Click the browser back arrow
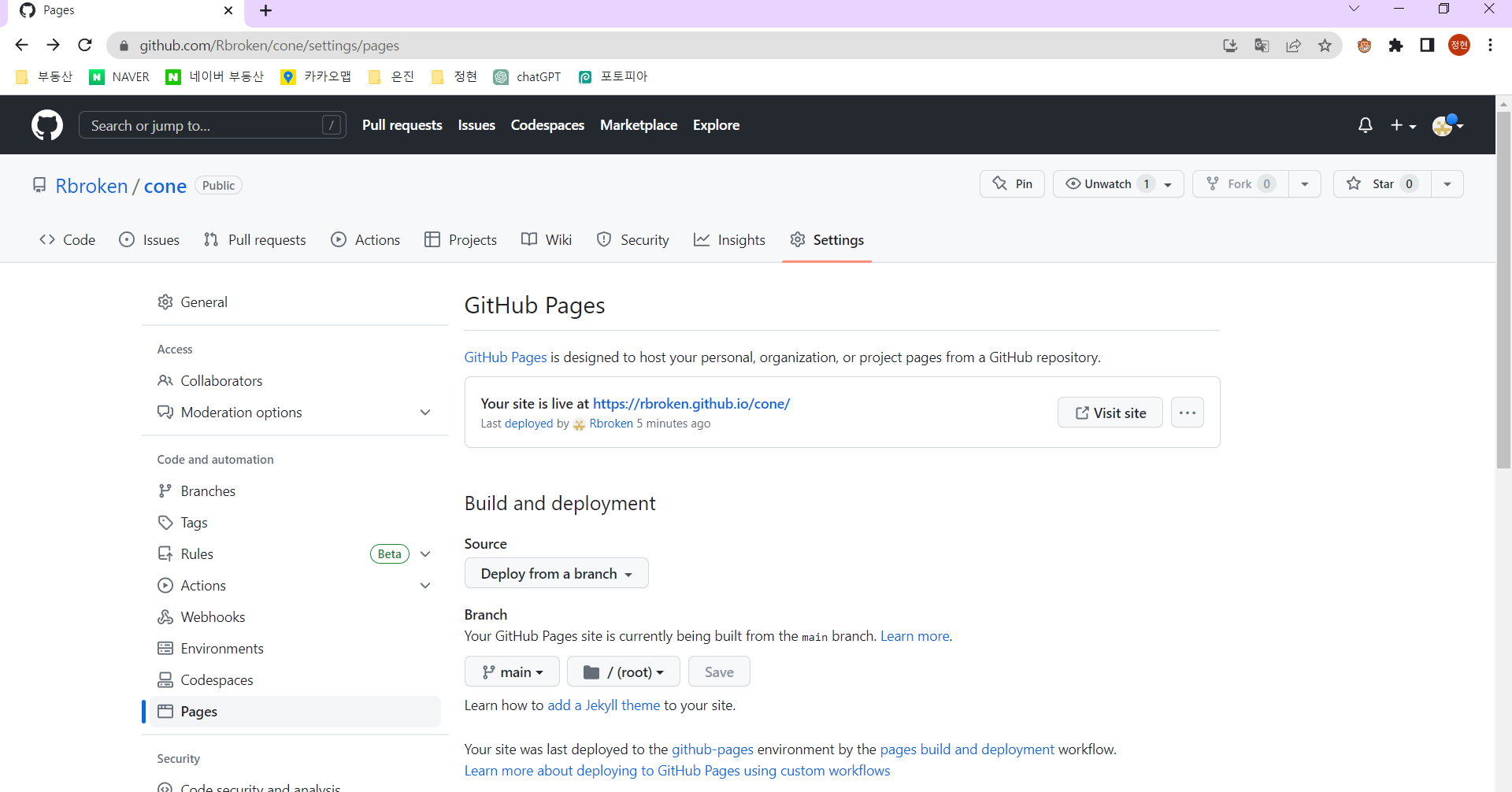 coord(21,45)
